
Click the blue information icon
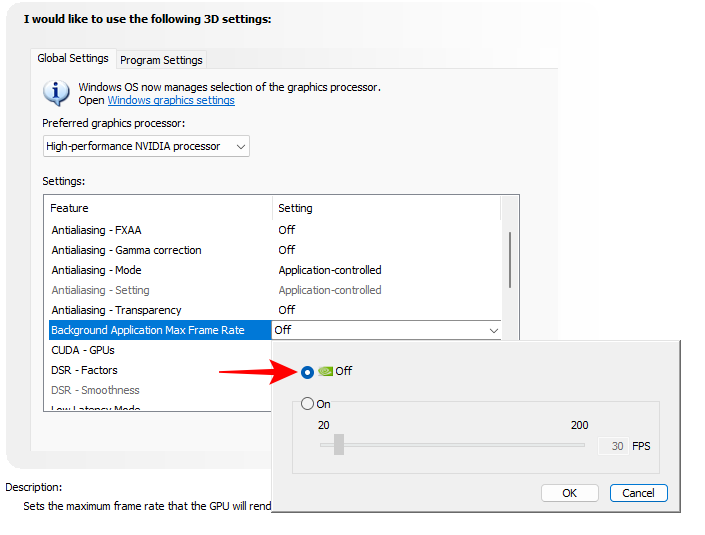(x=56, y=93)
